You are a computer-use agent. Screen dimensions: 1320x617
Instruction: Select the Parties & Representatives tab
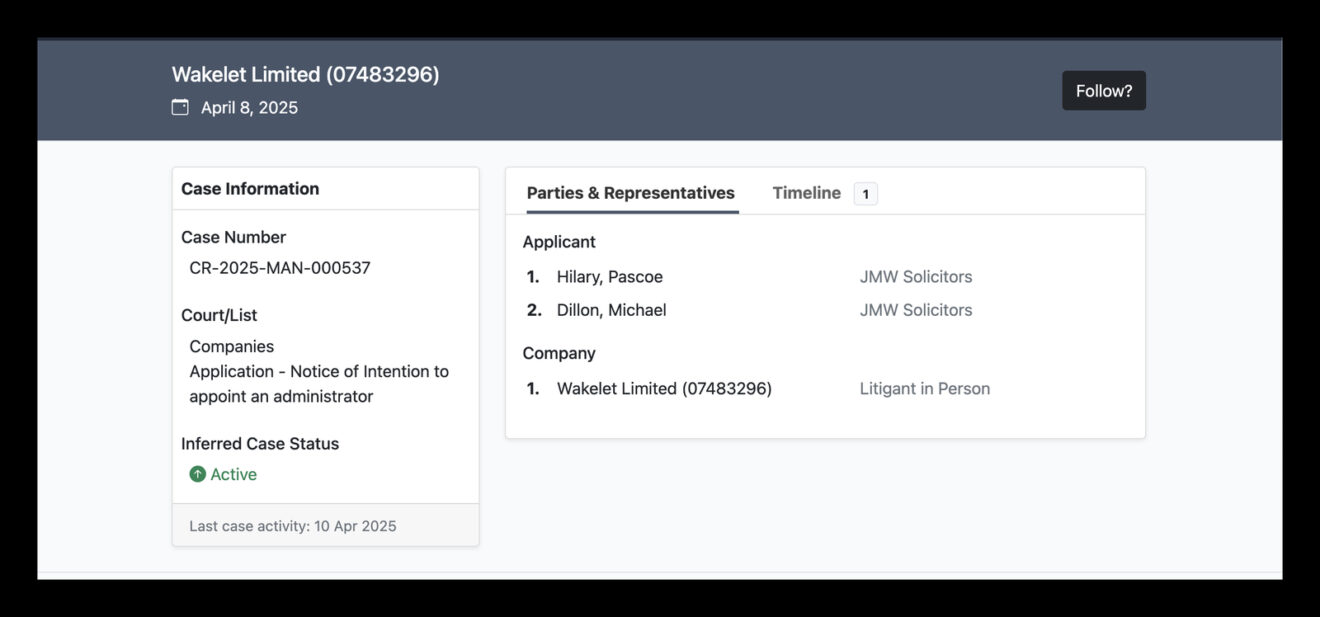point(630,193)
